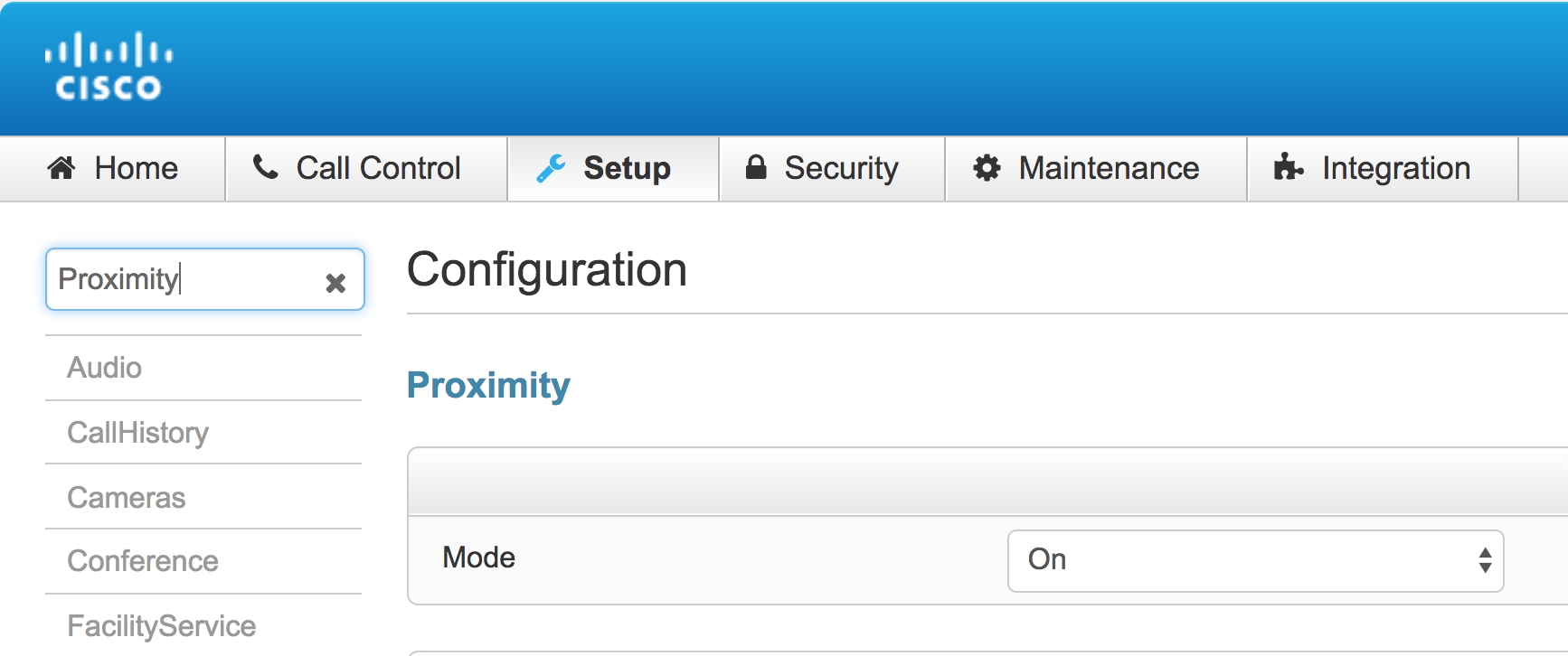
Task: Click the Security padlock icon
Action: click(x=756, y=167)
